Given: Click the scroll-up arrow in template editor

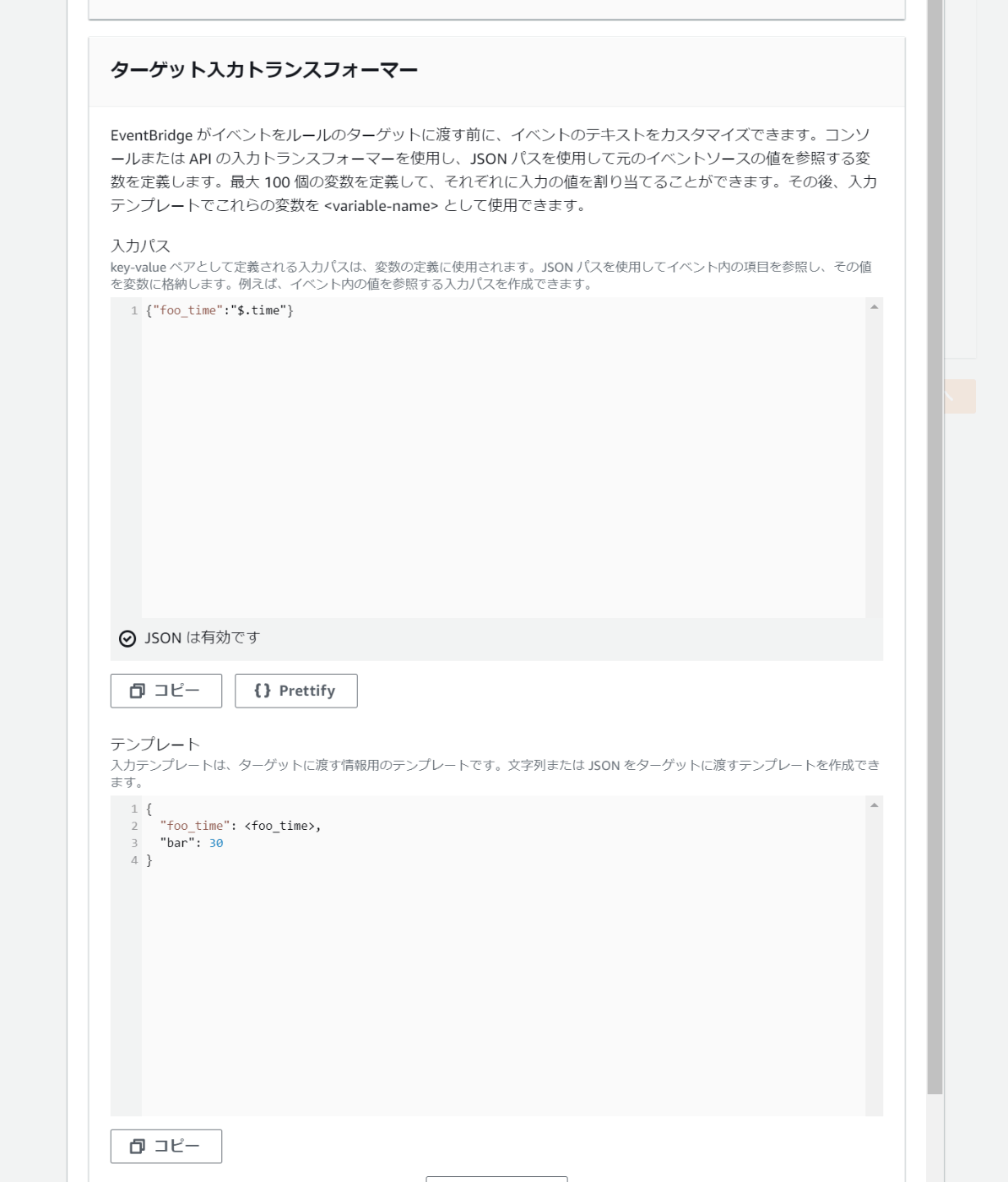Looking at the screenshot, I should coord(874,805).
